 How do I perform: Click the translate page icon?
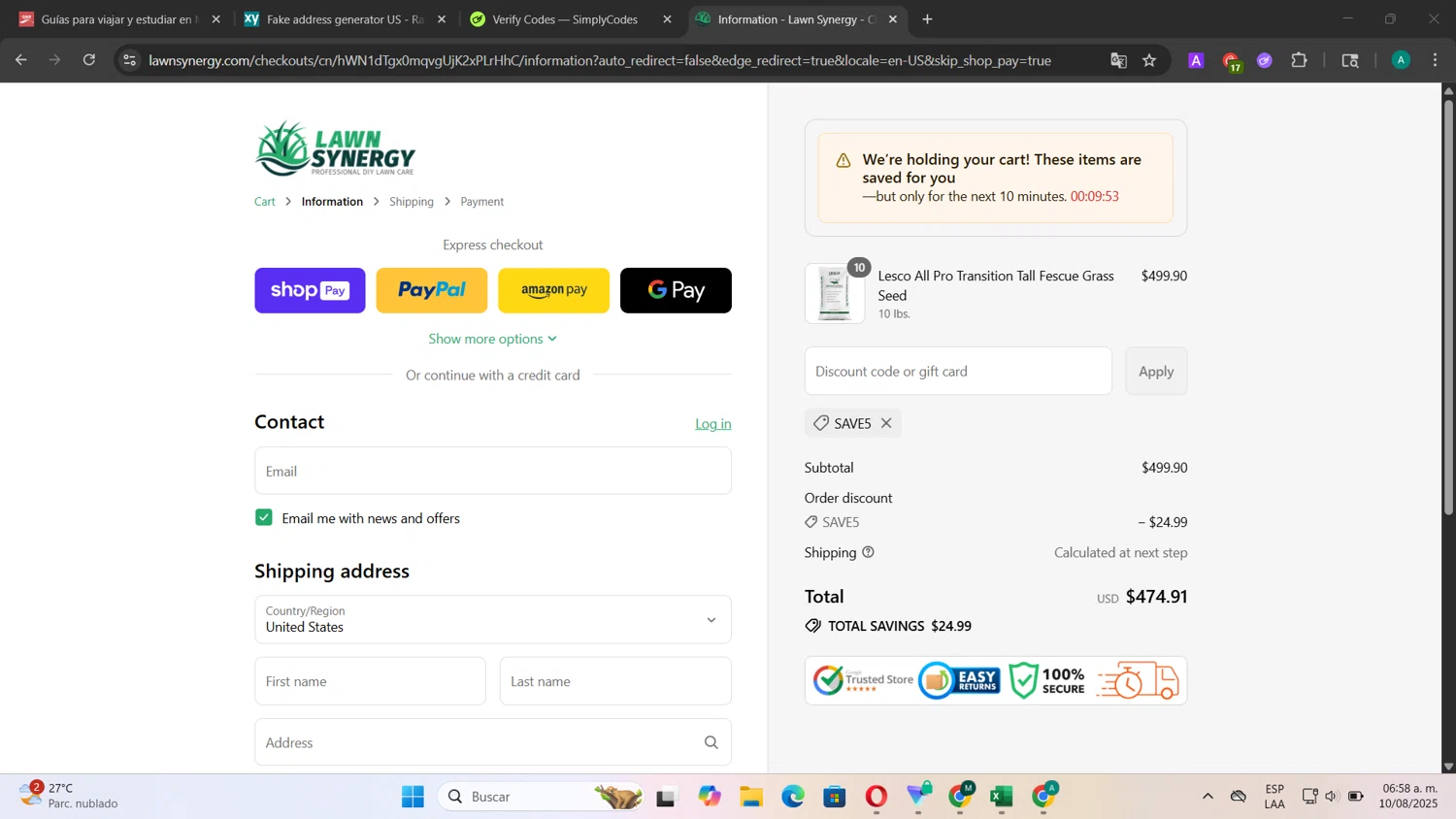(1118, 60)
